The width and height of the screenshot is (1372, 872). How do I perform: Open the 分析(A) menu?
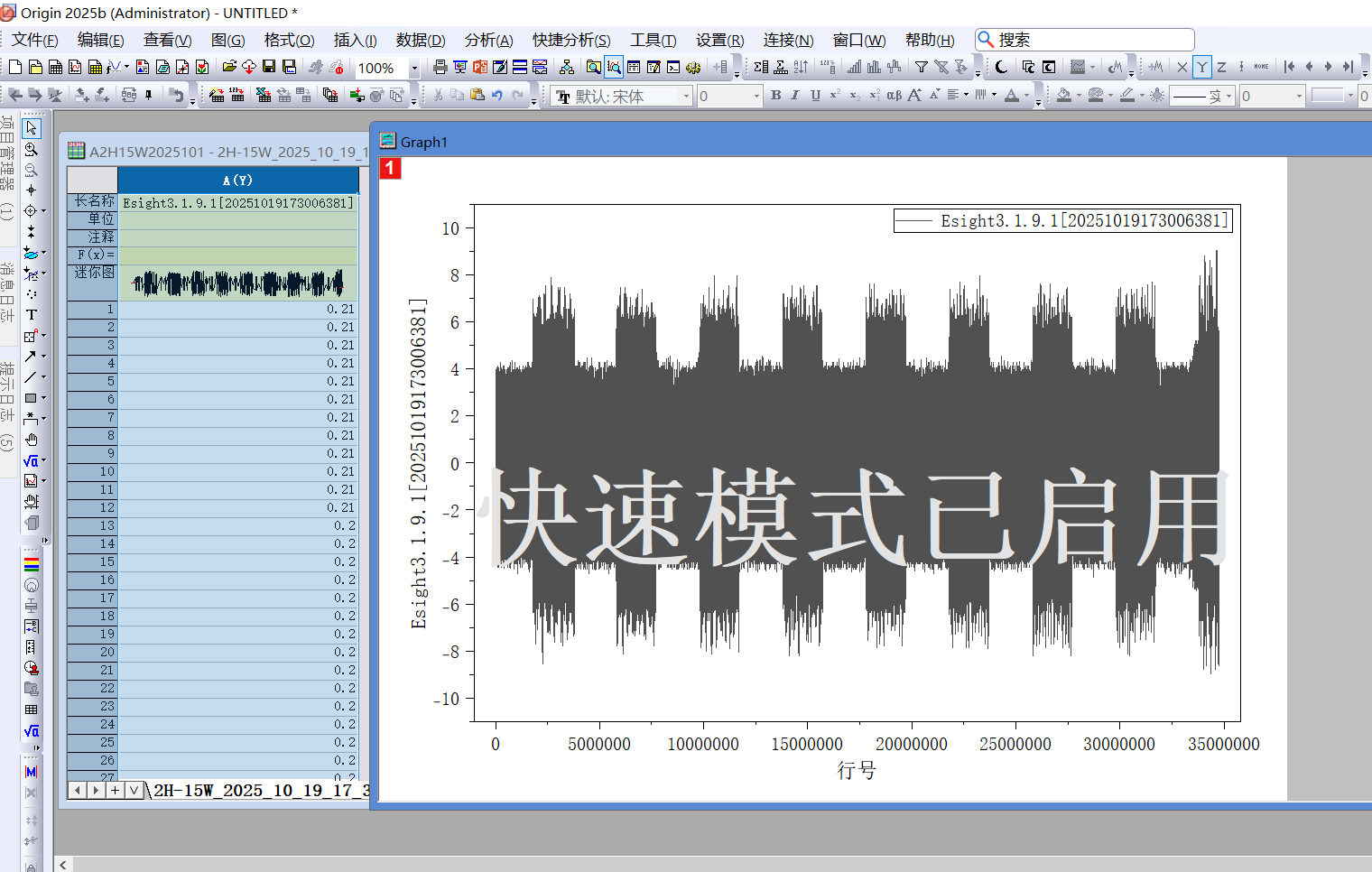[x=488, y=40]
